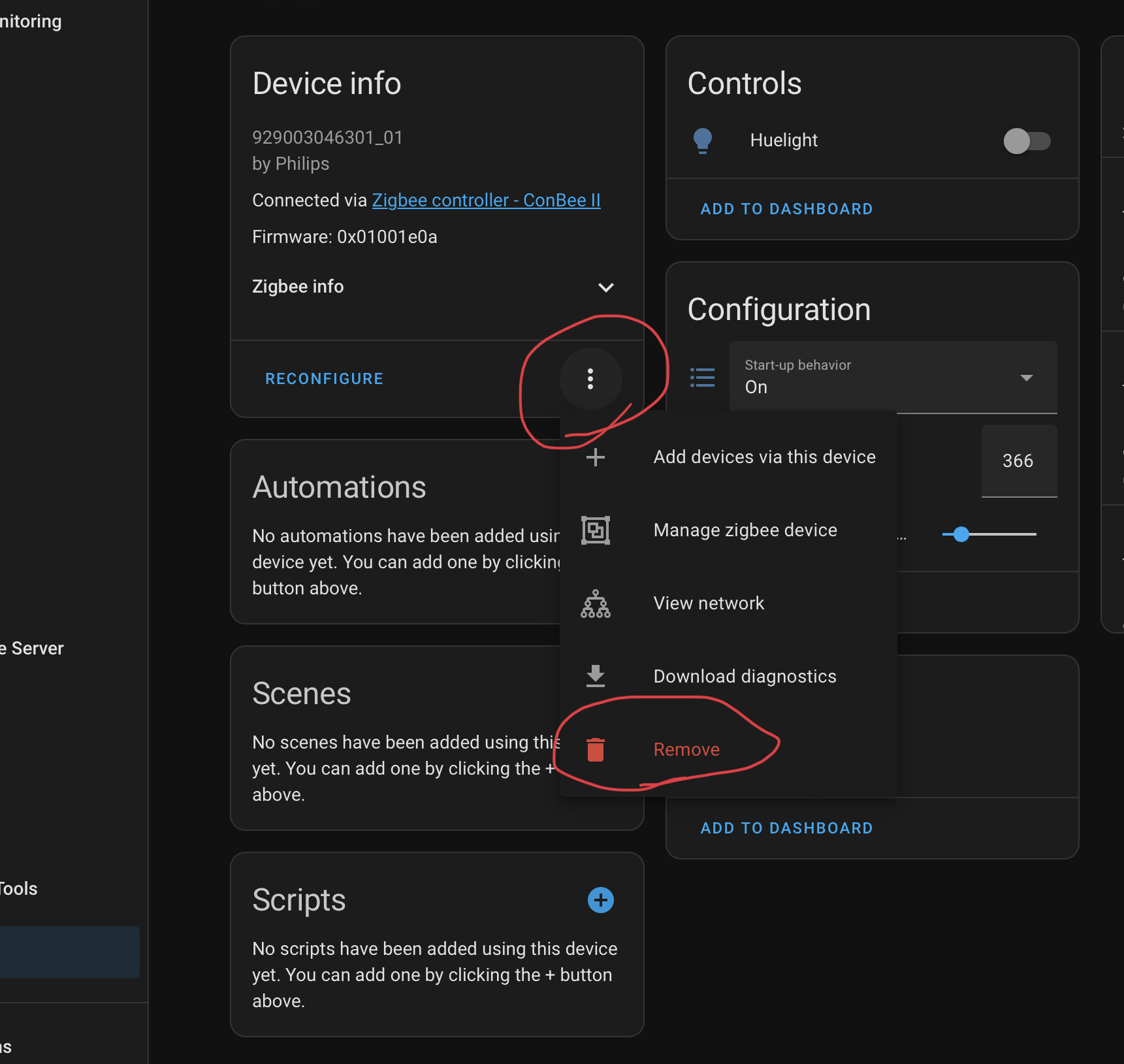The image size is (1124, 1064).
Task: Click the three-dot overflow menu icon
Action: tap(590, 379)
